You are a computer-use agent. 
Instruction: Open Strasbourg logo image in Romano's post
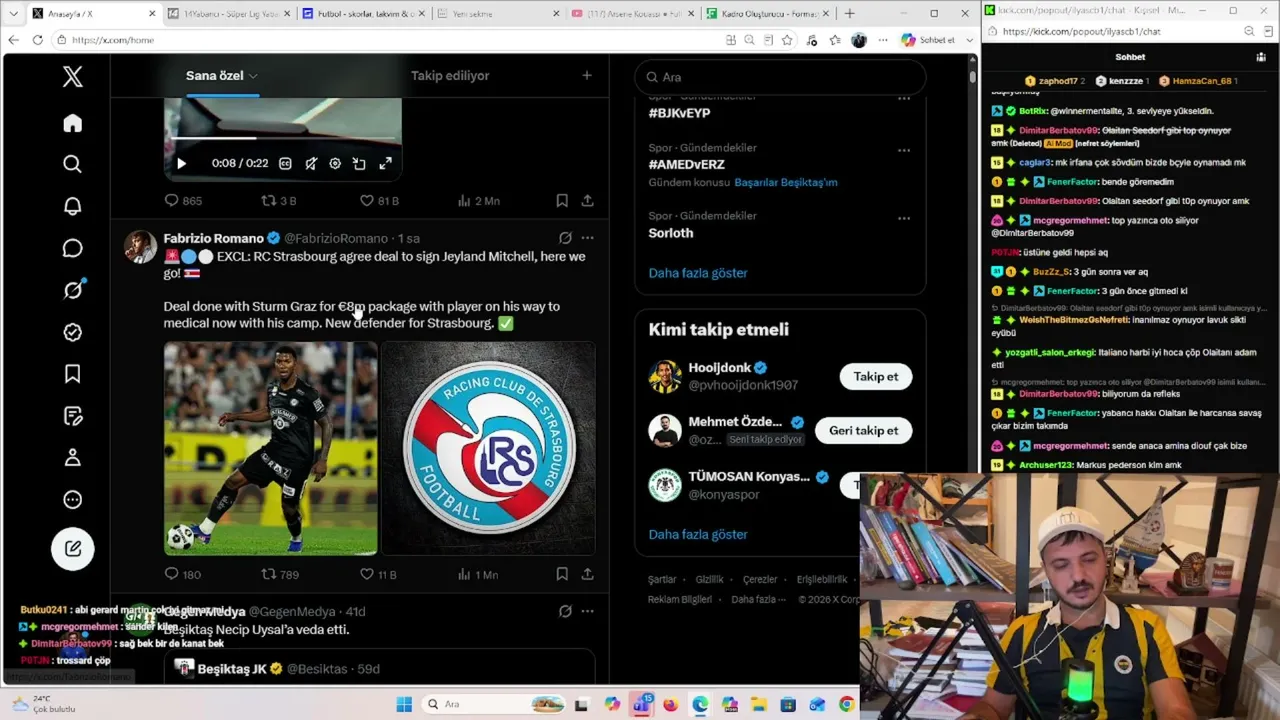[x=488, y=448]
